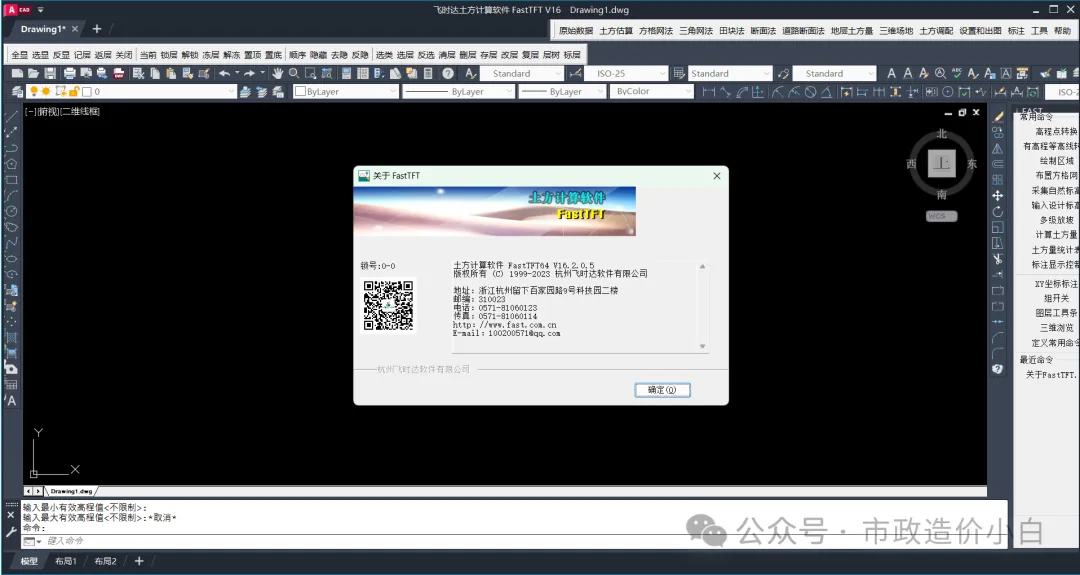The height and width of the screenshot is (575, 1080).
Task: Open the table style Standard dropdown
Action: pyautogui.click(x=767, y=73)
